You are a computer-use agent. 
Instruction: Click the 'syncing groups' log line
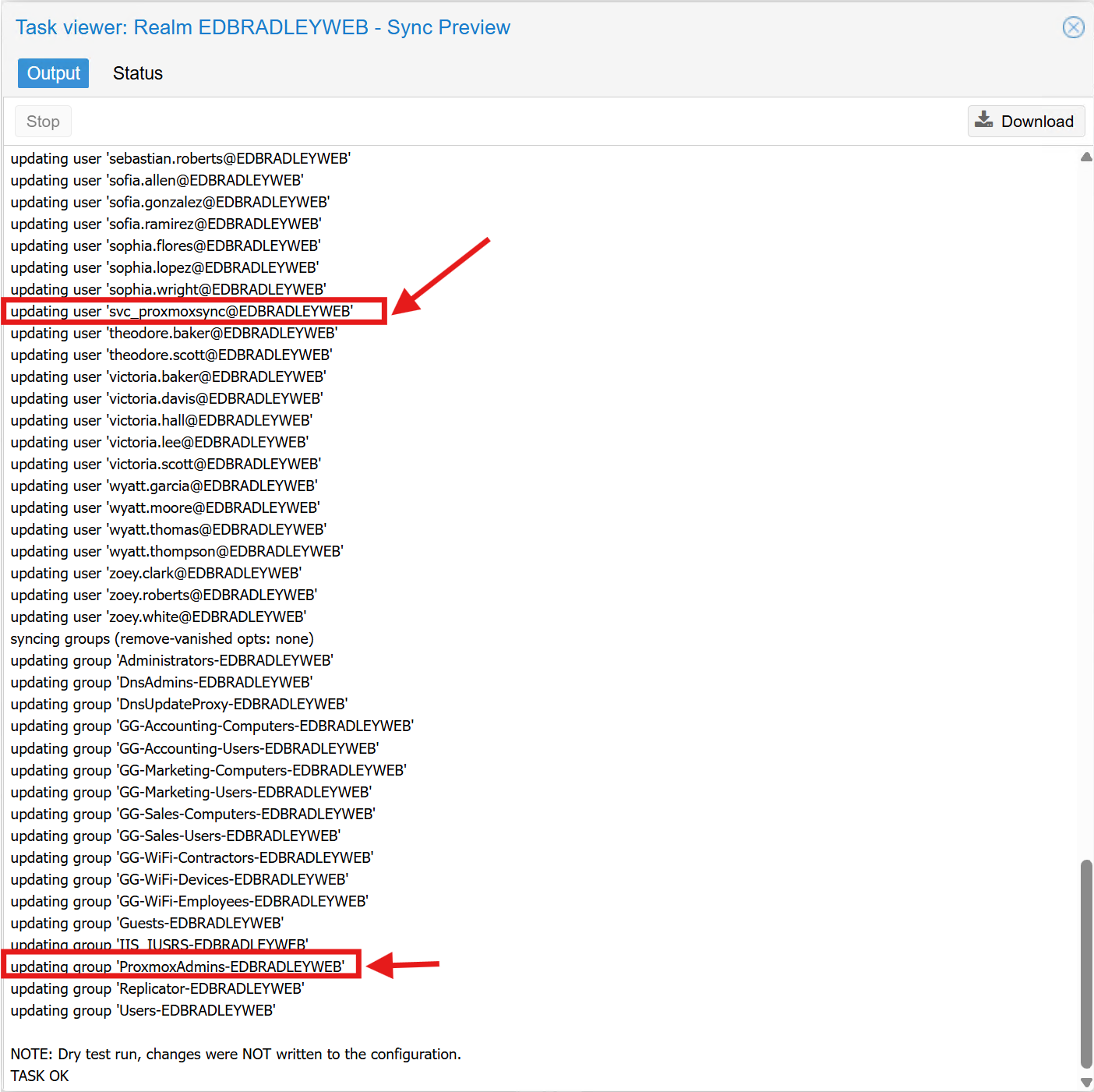162,639
